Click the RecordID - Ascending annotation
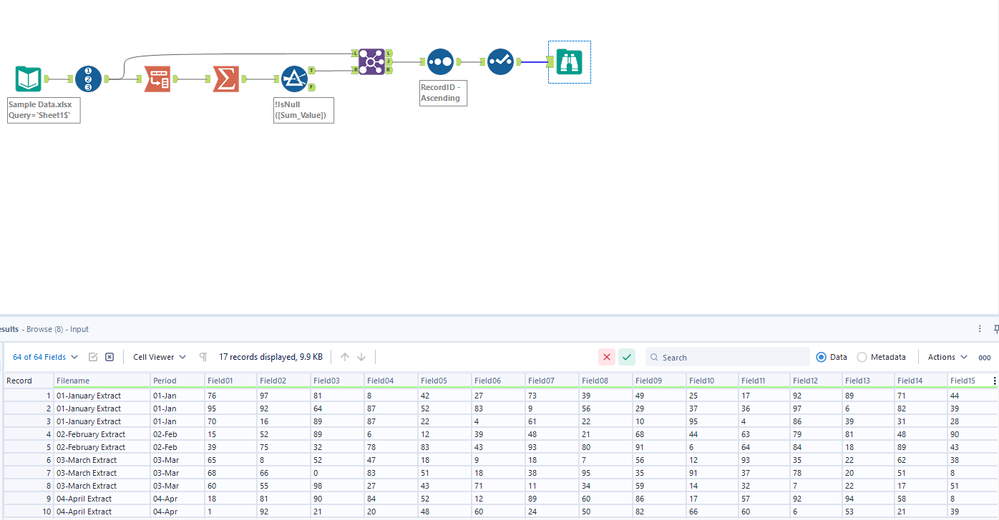The height and width of the screenshot is (520, 999). pos(443,93)
